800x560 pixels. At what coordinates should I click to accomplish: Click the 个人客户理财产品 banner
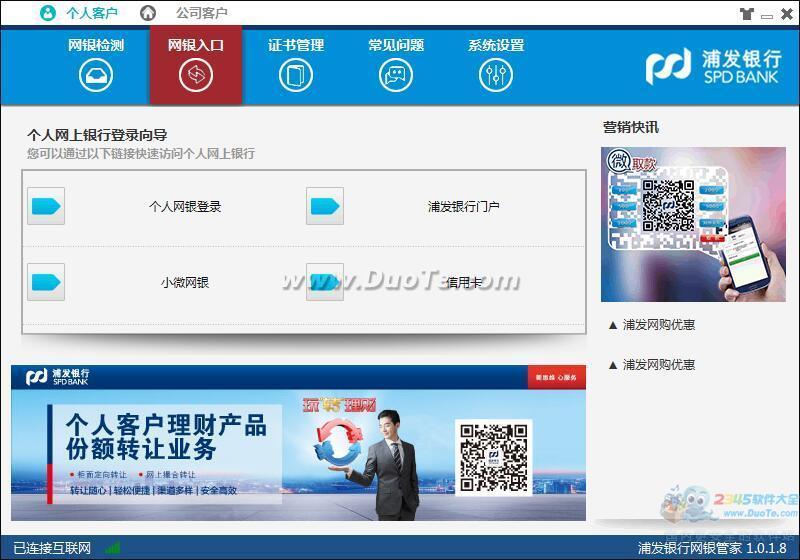click(298, 443)
